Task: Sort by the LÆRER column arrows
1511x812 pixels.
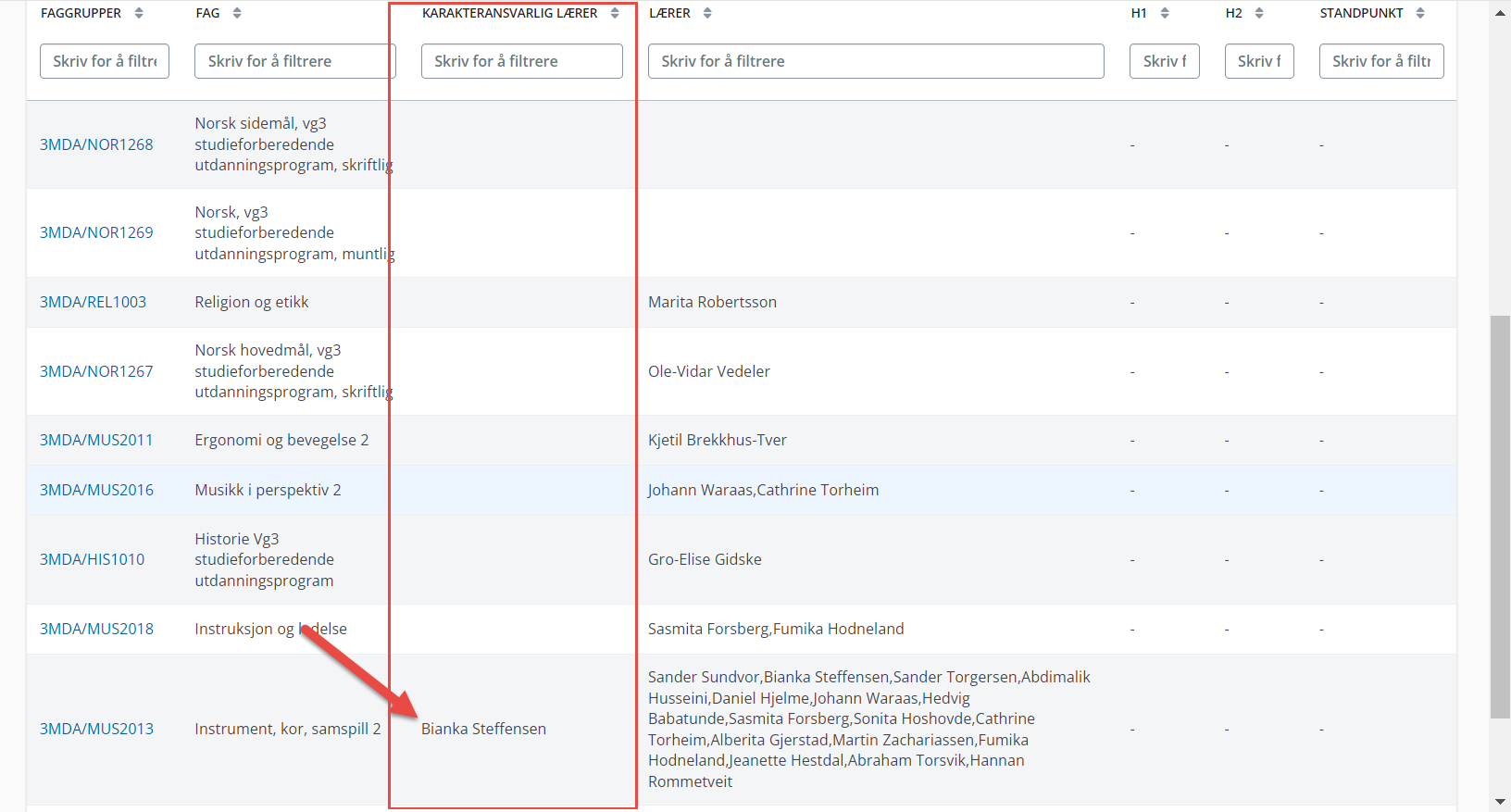Action: tap(707, 13)
